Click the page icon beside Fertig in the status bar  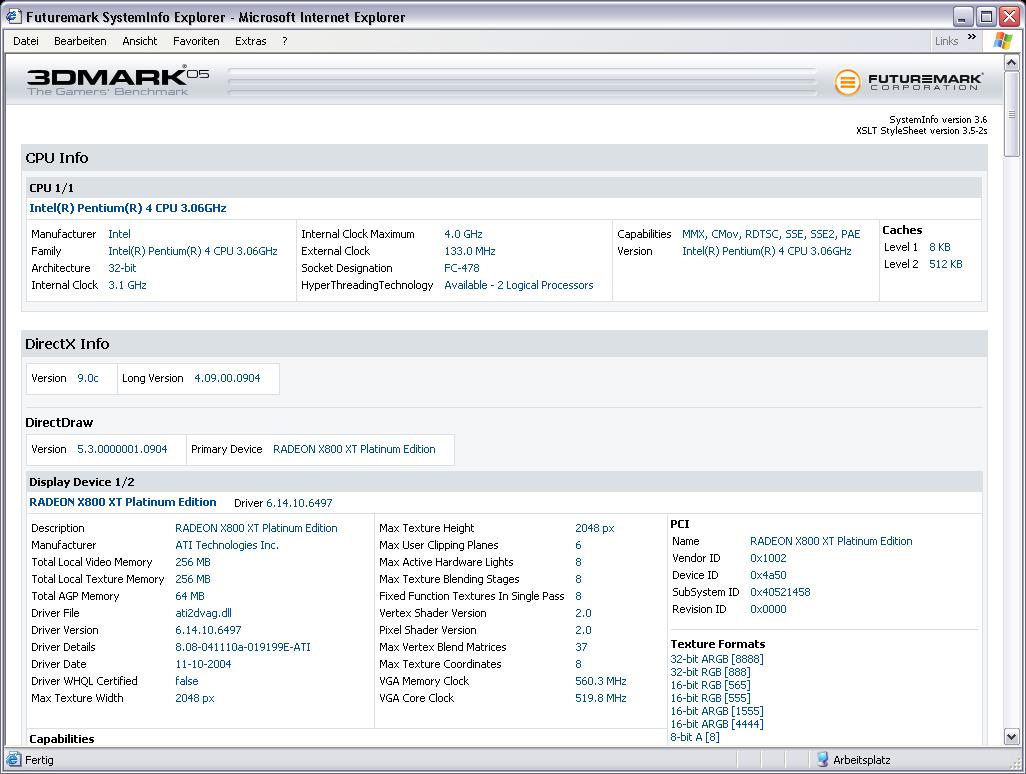click(13, 760)
